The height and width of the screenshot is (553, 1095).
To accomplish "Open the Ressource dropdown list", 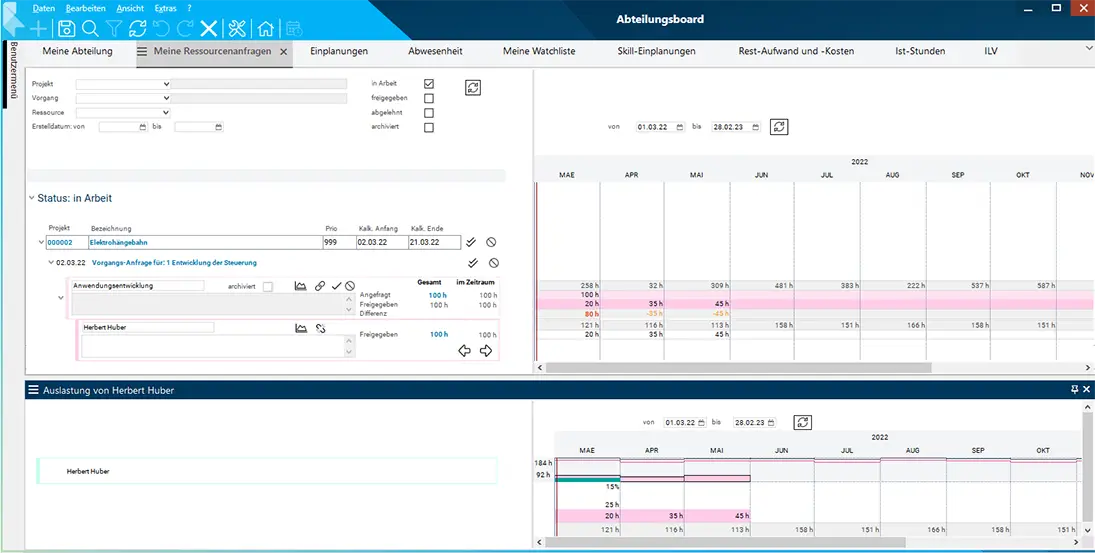I will 123,112.
